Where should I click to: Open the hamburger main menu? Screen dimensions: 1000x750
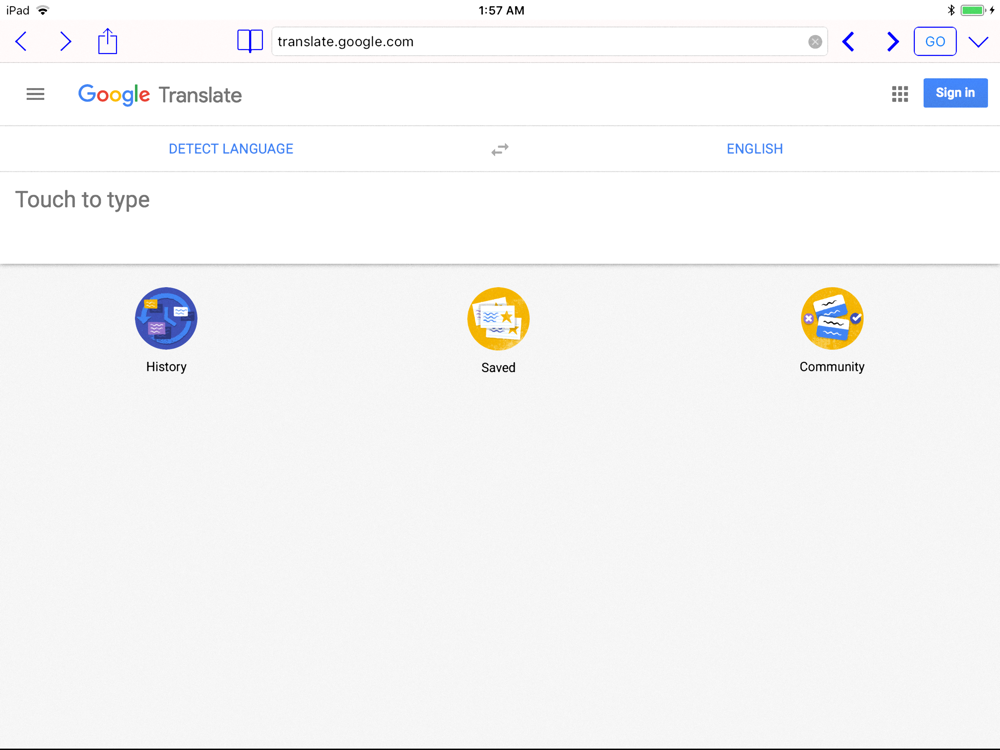click(35, 94)
